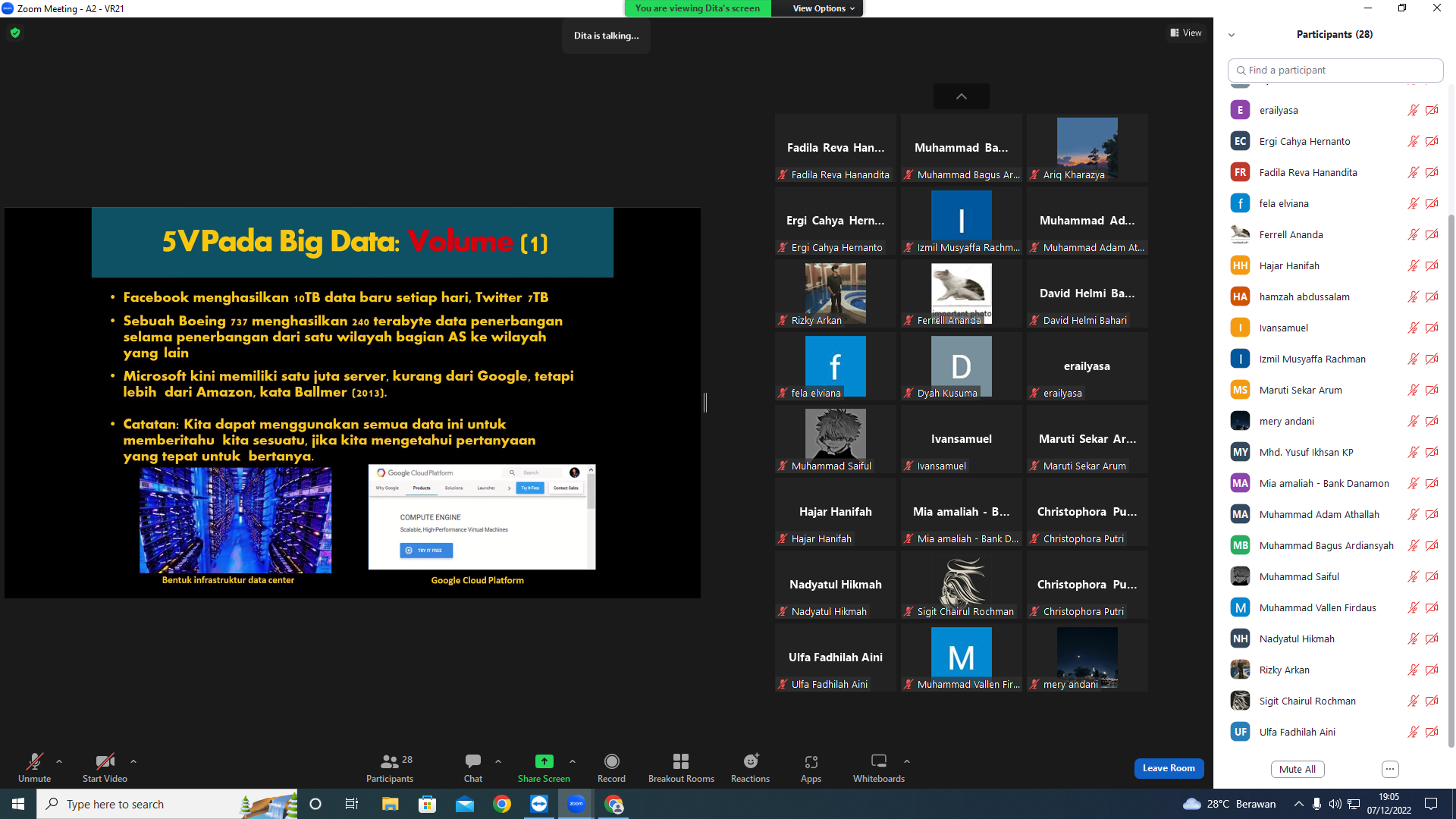Open Microsoft Store from taskbar
This screenshot has width=1456, height=819.
(428, 804)
